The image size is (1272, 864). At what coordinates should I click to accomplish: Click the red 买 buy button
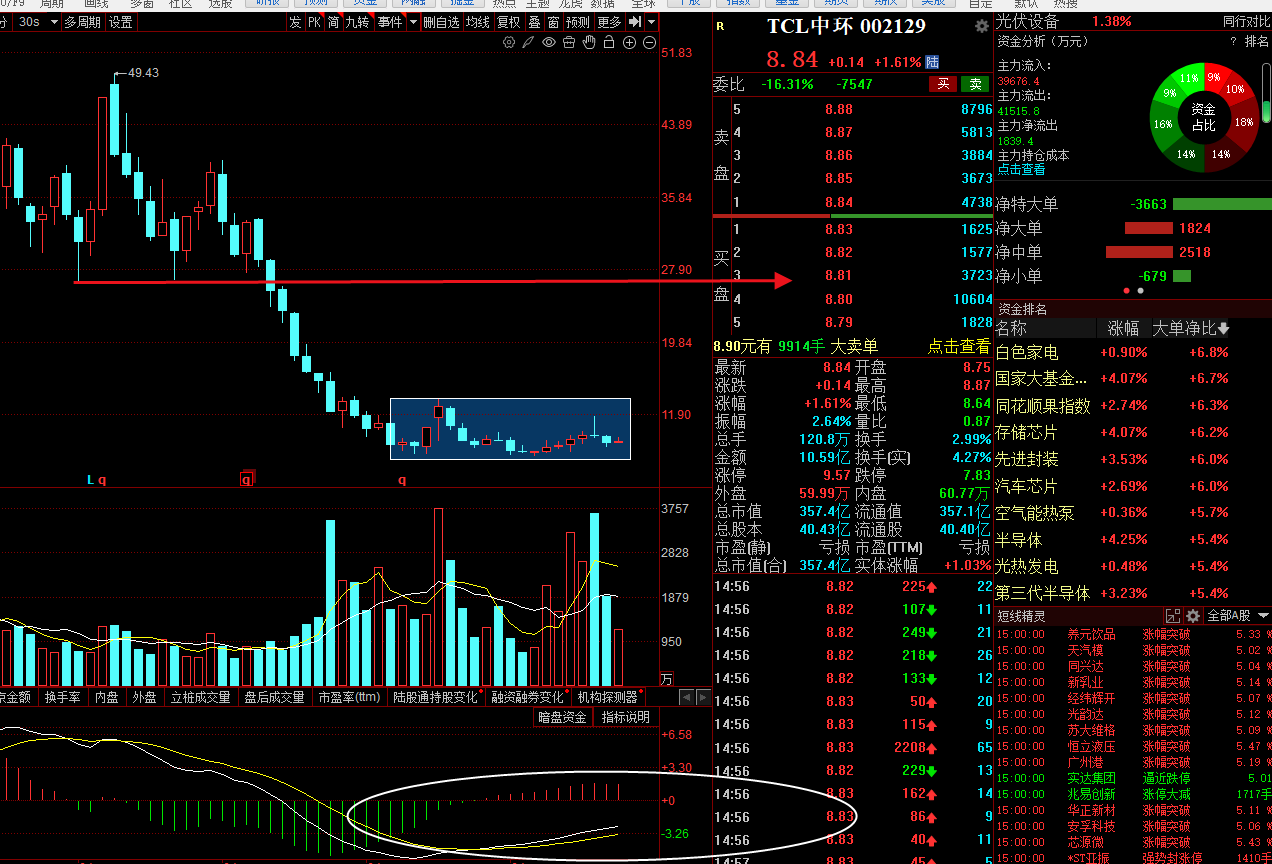coord(943,84)
